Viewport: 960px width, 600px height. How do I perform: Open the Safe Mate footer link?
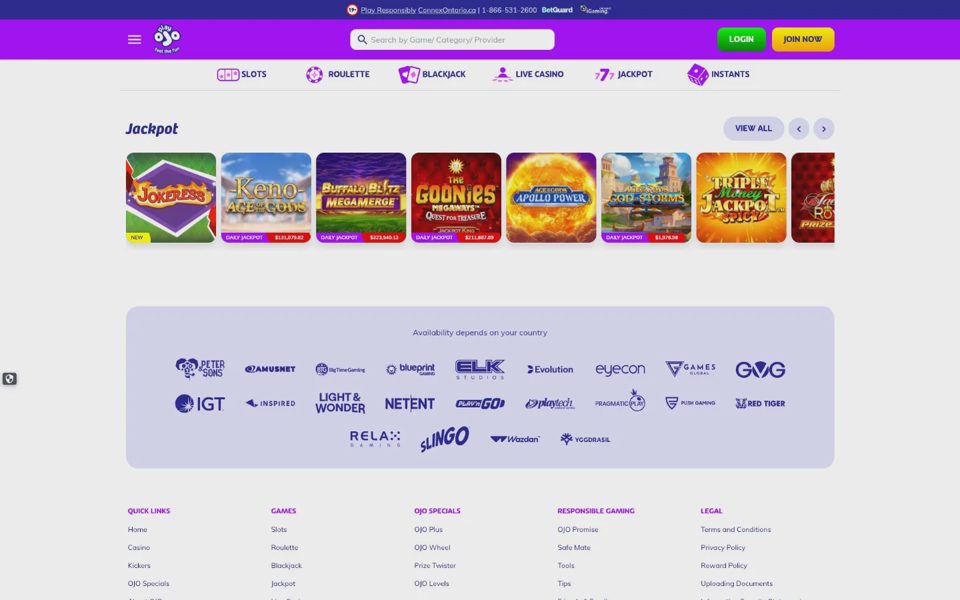click(x=574, y=547)
